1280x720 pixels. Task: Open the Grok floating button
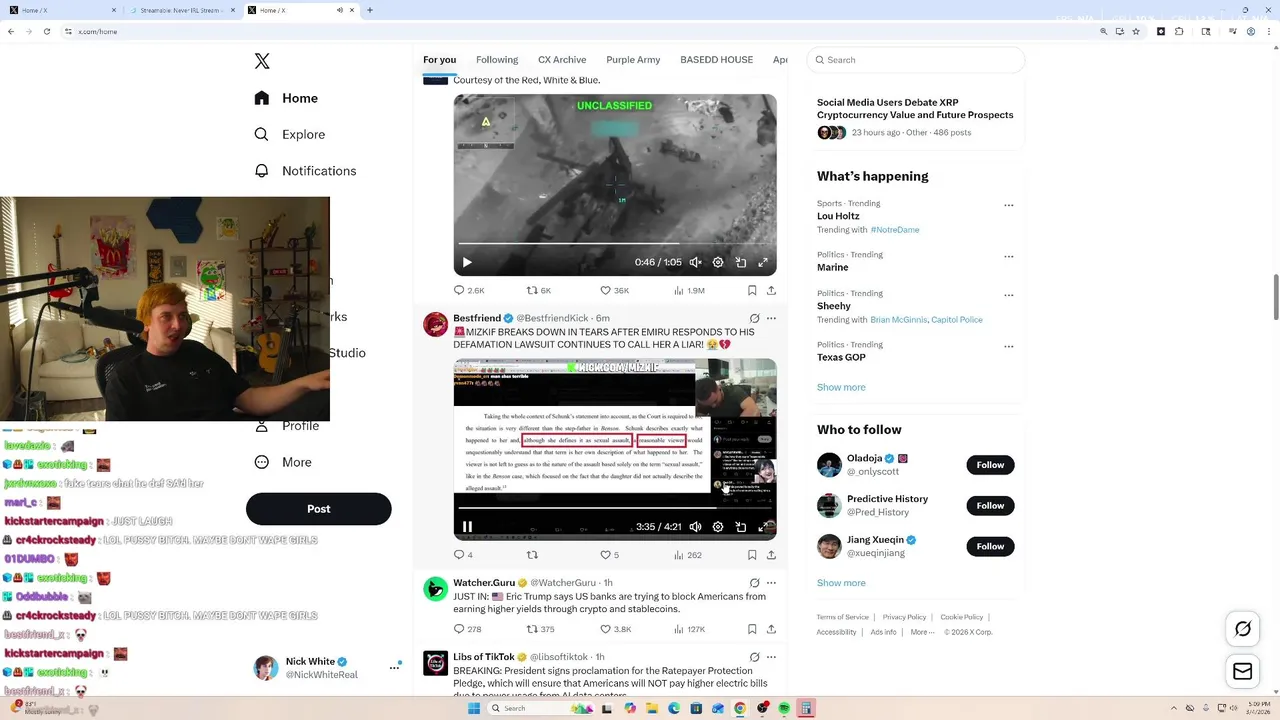tap(1243, 629)
